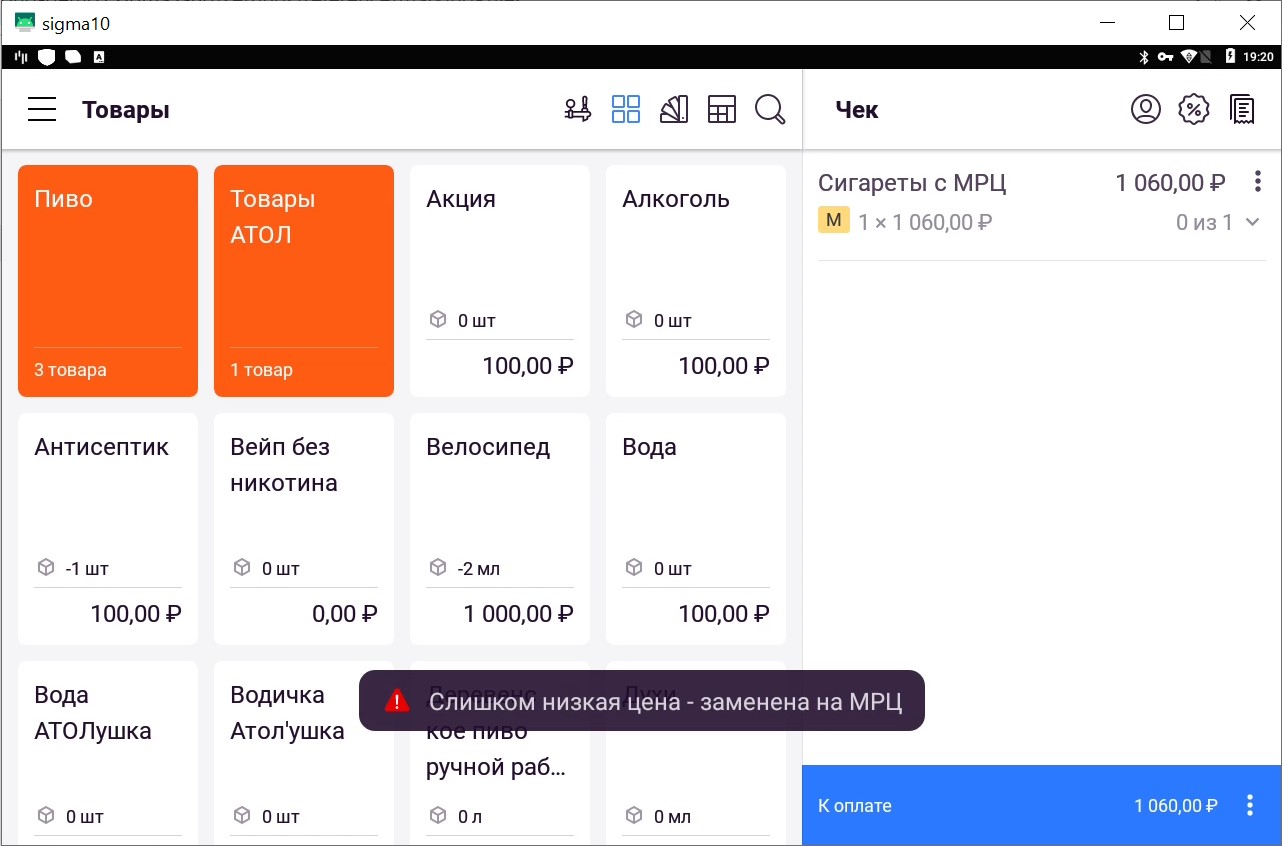
Task: Open more payment options in К оплате bar
Action: click(1249, 805)
